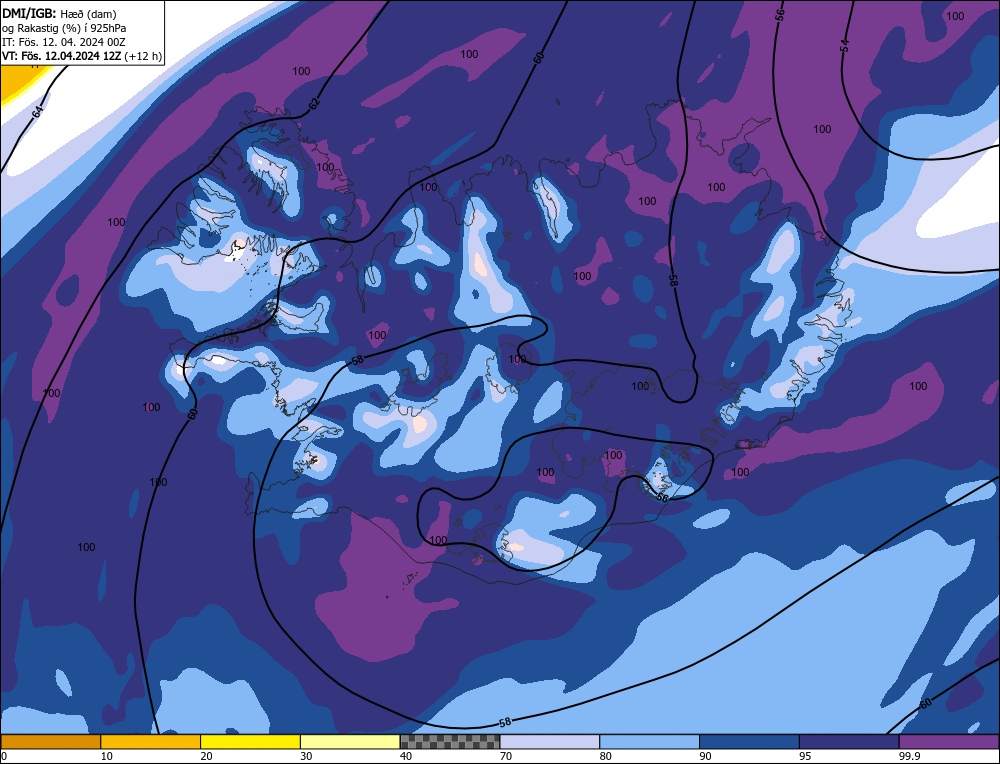
Task: Click the '64' contour label
Action: tap(38, 112)
